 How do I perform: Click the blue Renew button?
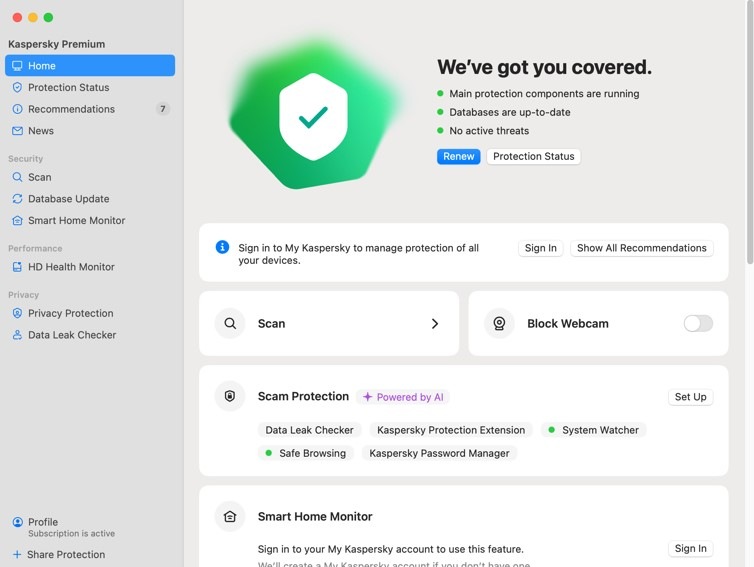point(458,156)
